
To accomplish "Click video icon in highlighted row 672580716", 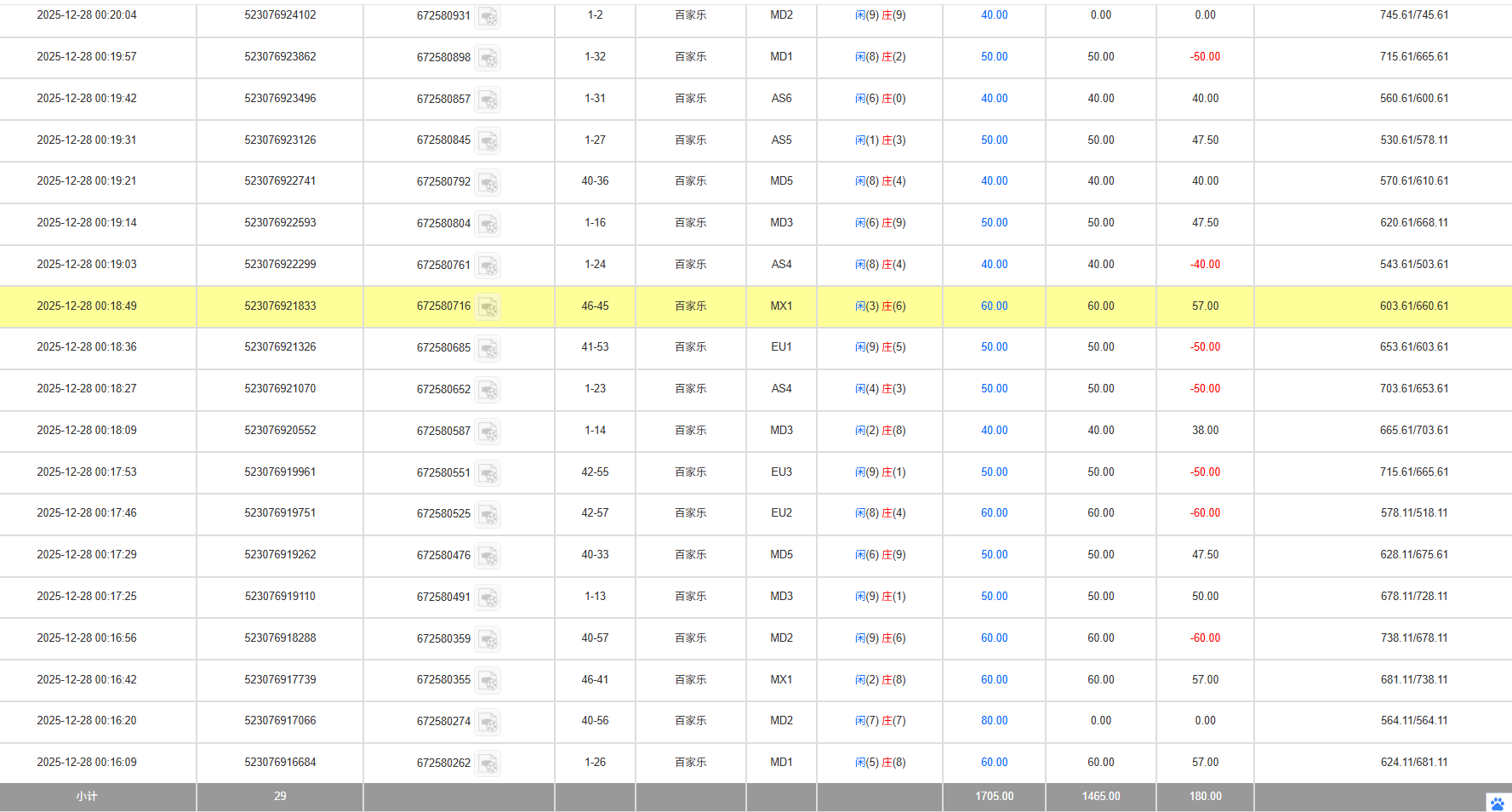I will tap(488, 306).
